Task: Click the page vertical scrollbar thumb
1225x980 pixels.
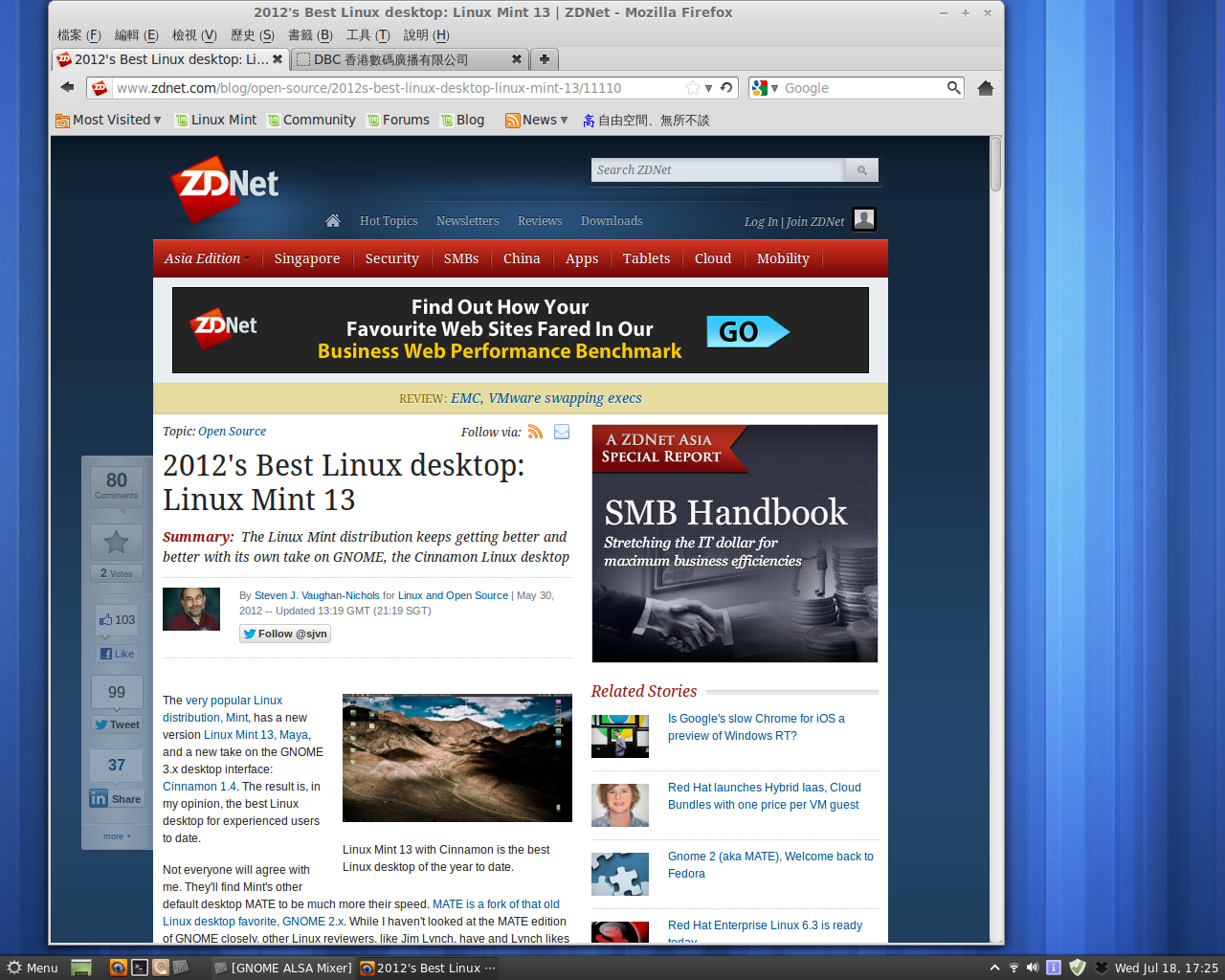Action: tap(995, 164)
